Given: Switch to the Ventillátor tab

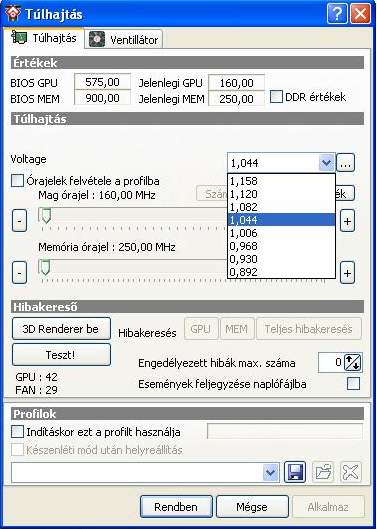Looking at the screenshot, I should (124, 40).
